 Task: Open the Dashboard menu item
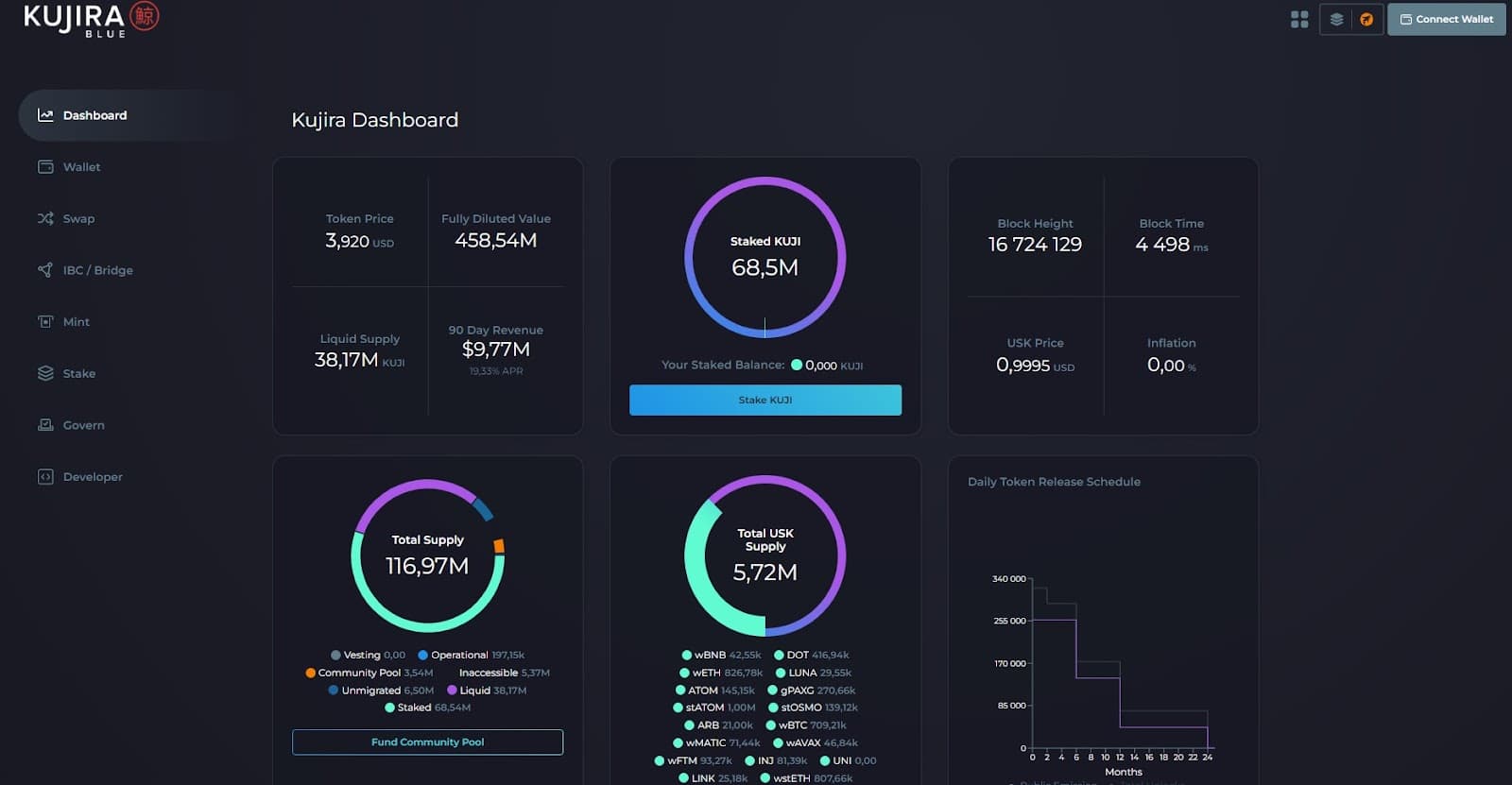94,115
